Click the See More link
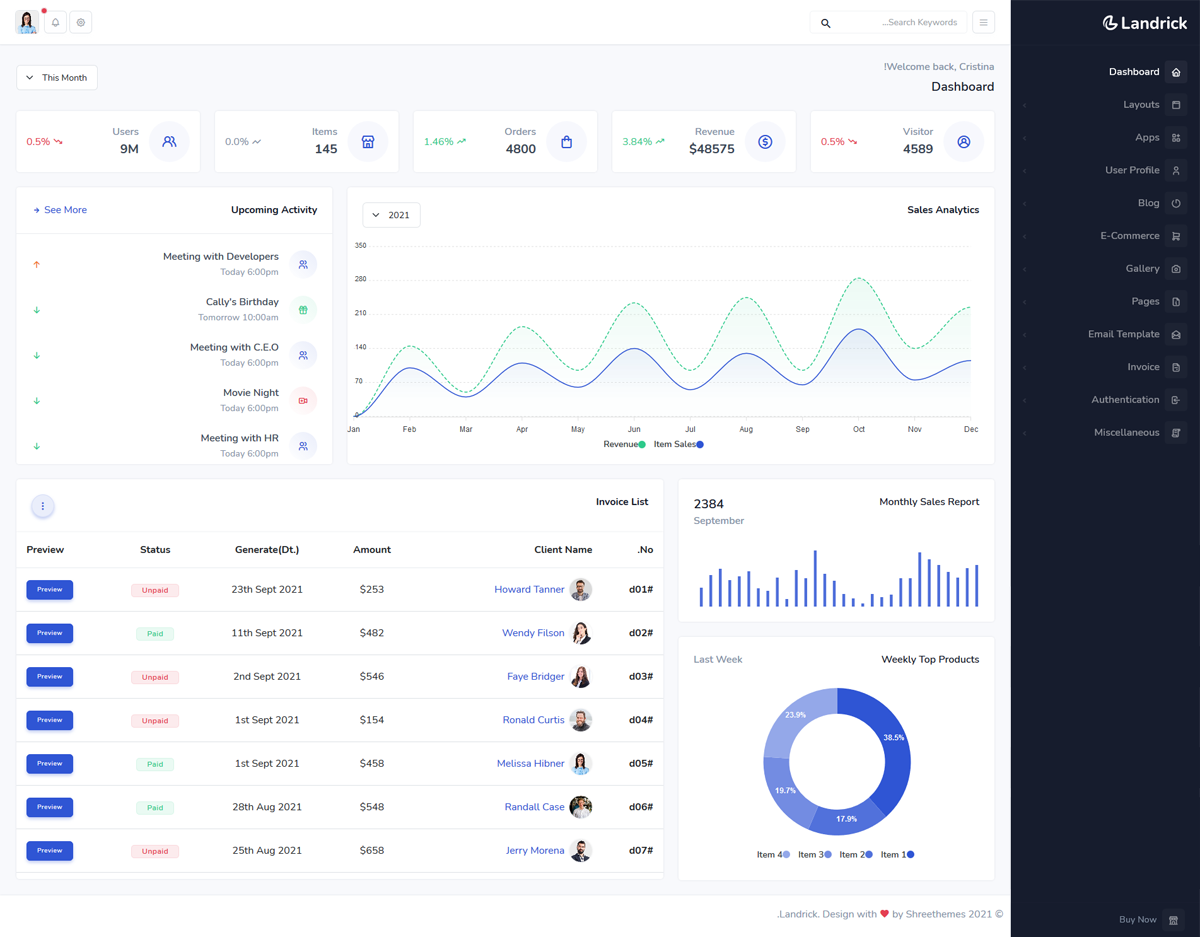Screen dimensions: 1200x937 click(x=60, y=210)
